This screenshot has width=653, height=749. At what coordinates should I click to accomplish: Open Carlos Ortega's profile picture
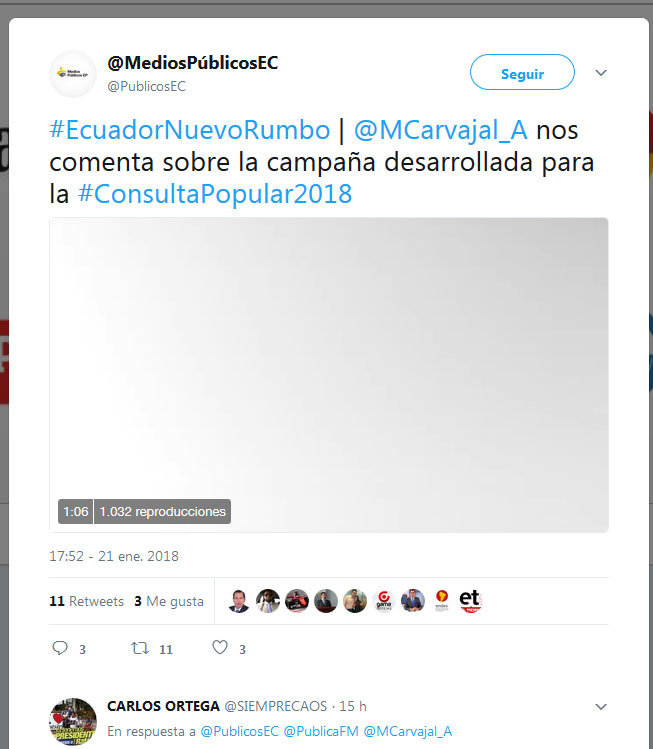click(73, 722)
